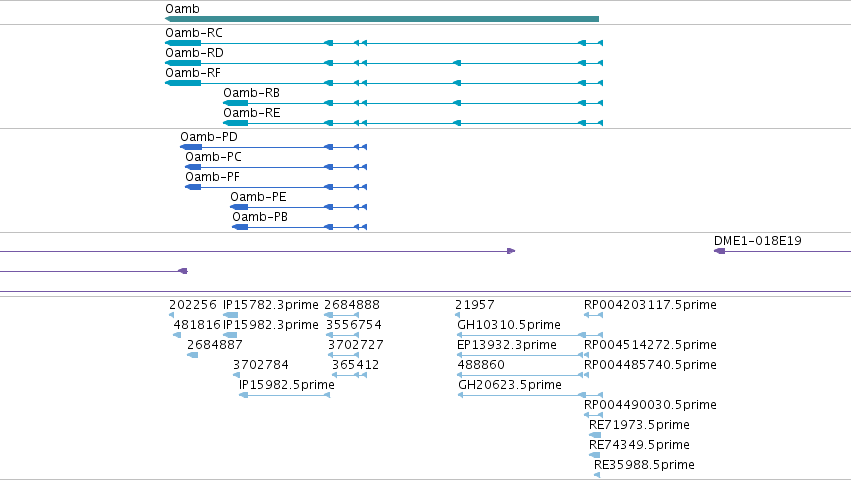The width and height of the screenshot is (851, 480).
Task: Click the Oamb-PC protein label
Action: [213, 157]
